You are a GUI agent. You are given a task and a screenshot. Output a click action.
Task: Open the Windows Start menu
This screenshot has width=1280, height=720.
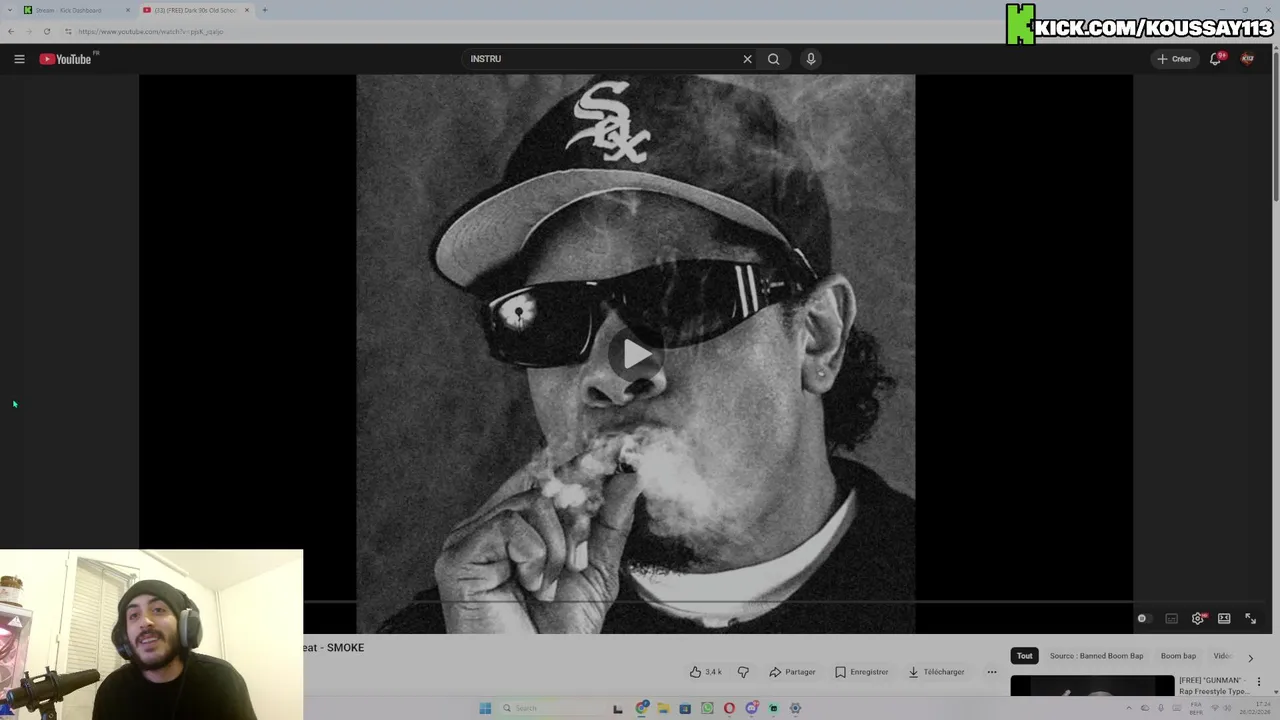485,708
